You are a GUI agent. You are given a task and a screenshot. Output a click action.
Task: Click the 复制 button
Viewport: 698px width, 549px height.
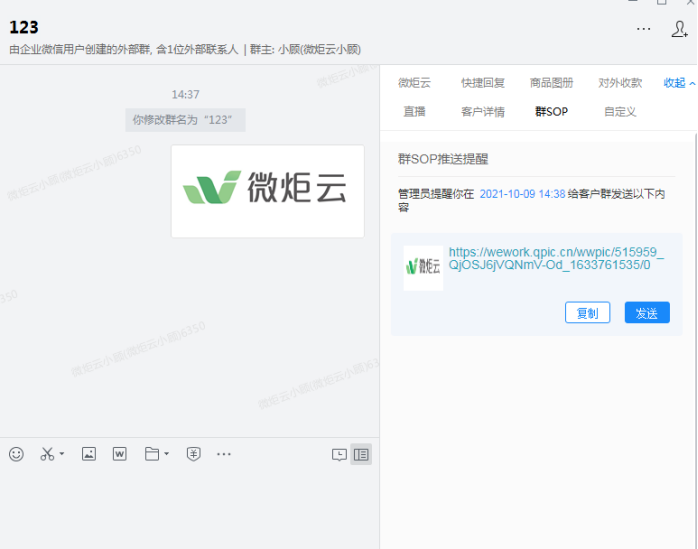click(x=588, y=313)
